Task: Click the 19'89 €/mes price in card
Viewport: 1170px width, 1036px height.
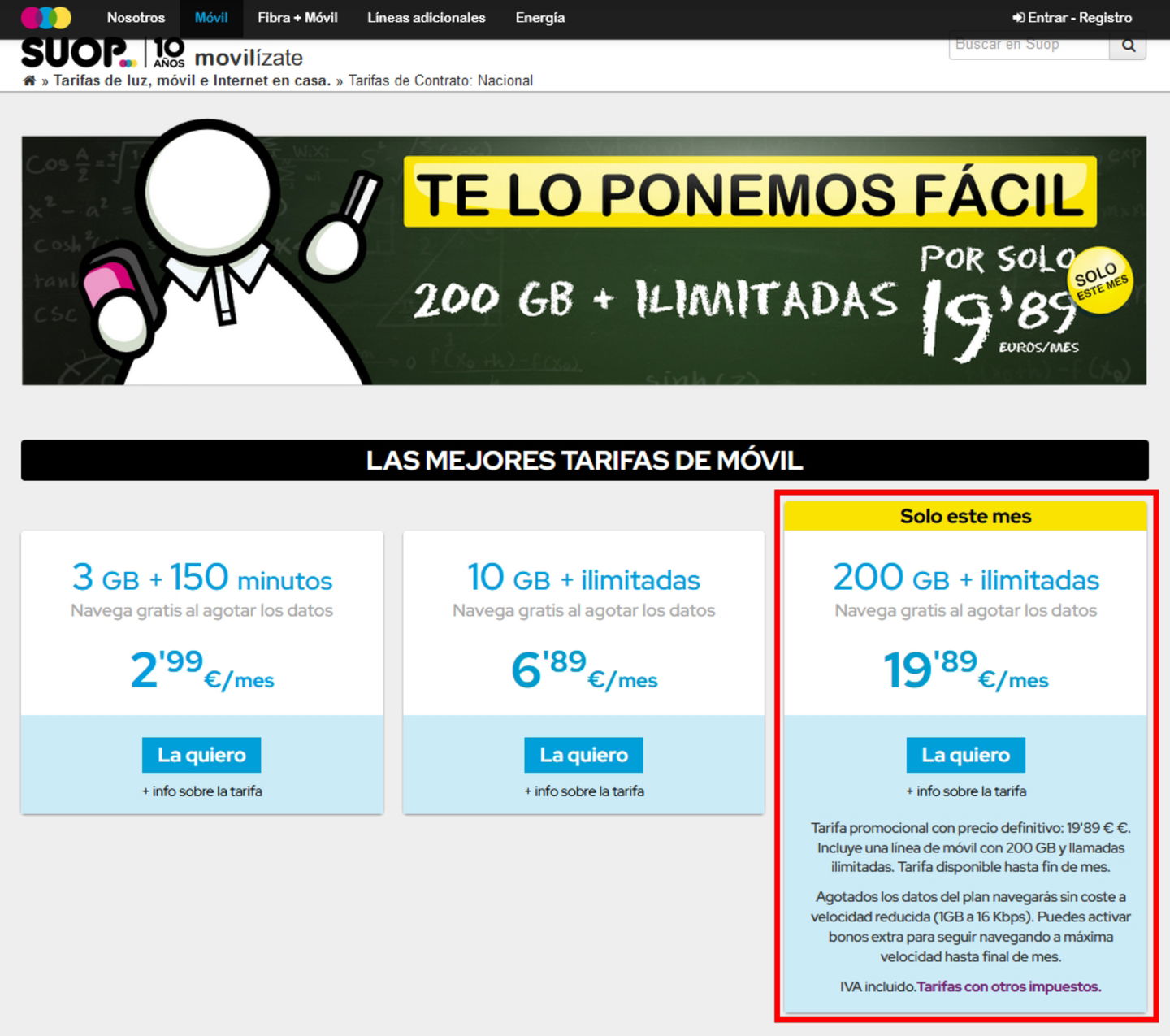Action: click(966, 670)
